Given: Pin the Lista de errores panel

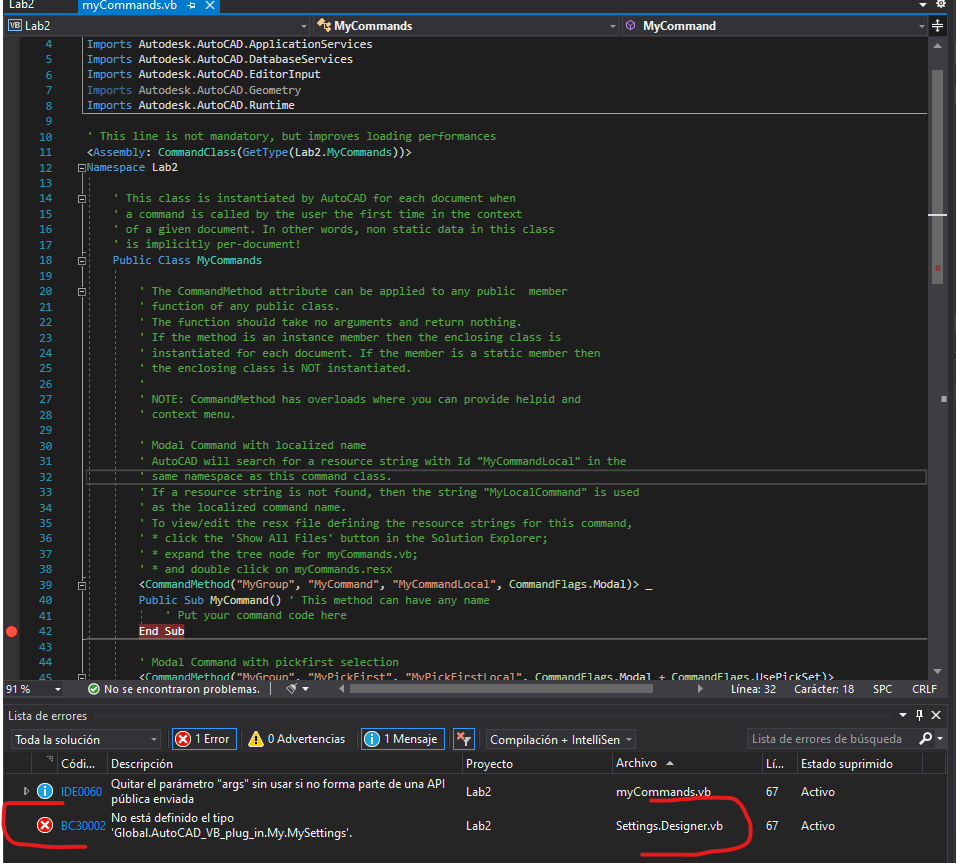Looking at the screenshot, I should click(919, 715).
